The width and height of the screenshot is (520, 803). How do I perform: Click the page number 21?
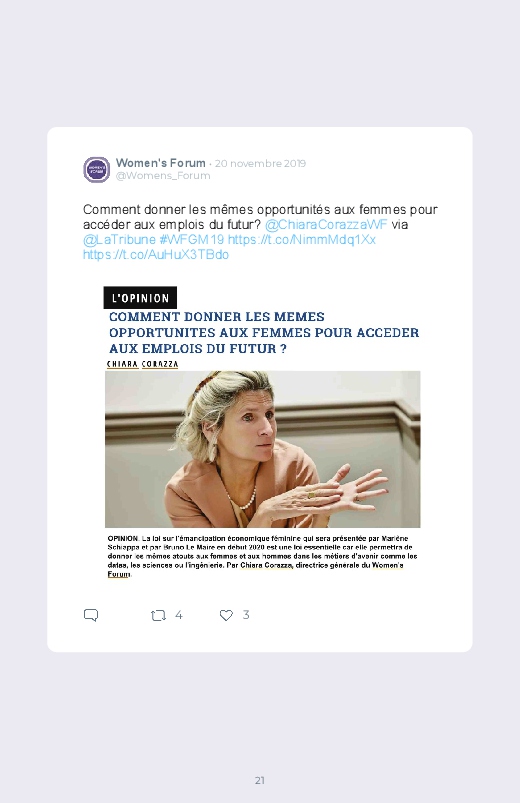pos(260,780)
